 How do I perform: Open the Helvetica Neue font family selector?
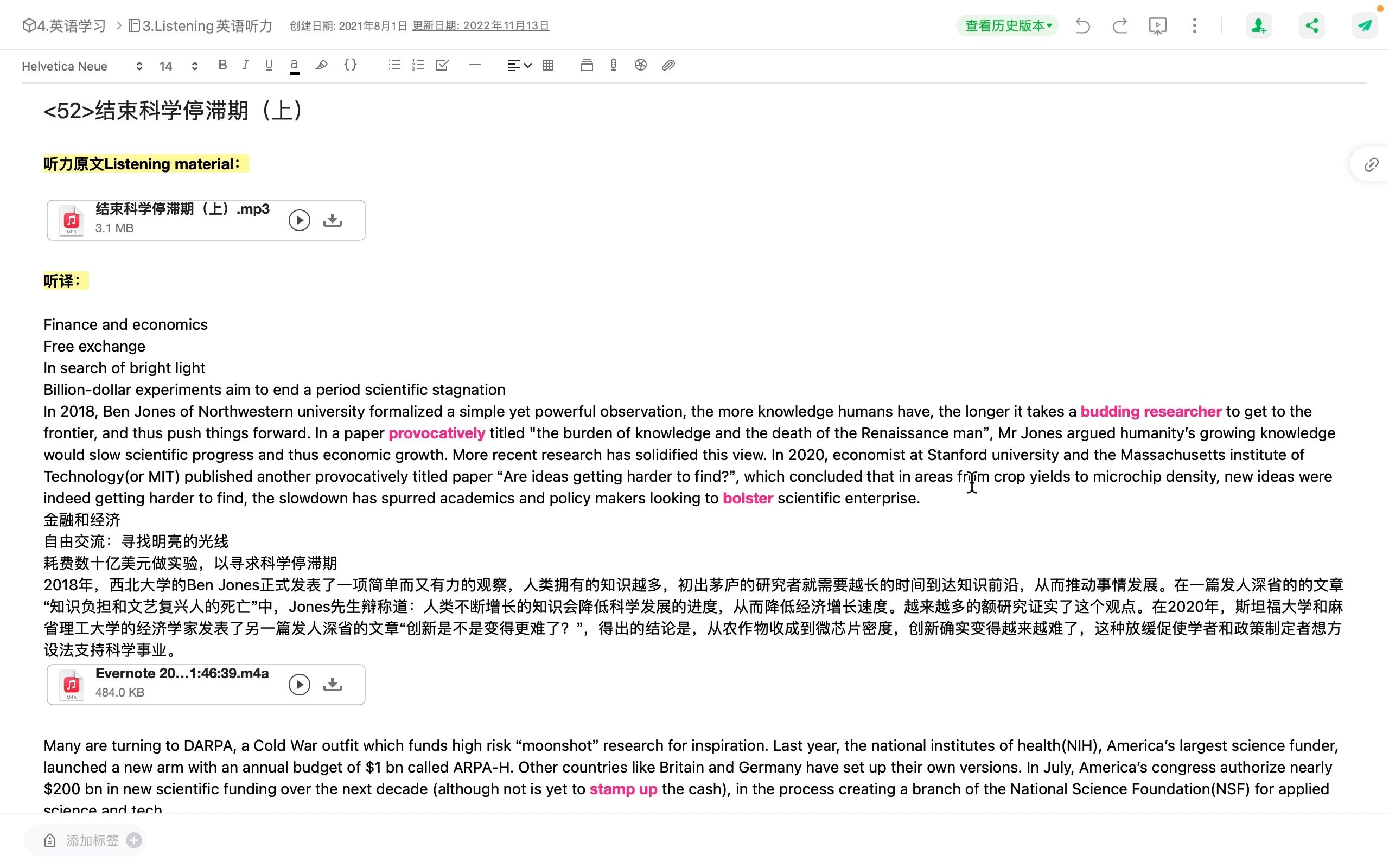pos(80,66)
